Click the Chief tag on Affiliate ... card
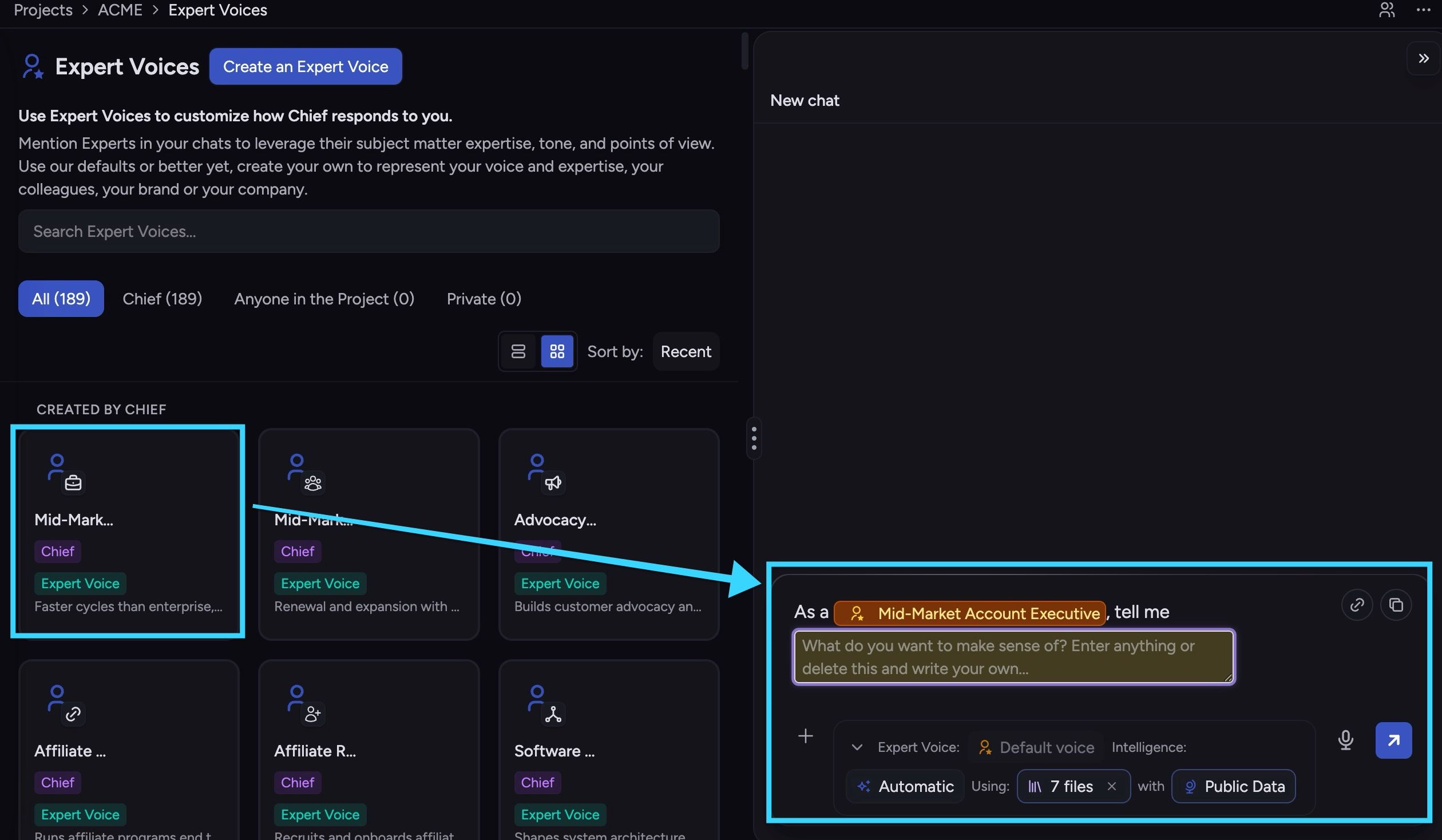1442x840 pixels. (x=57, y=782)
